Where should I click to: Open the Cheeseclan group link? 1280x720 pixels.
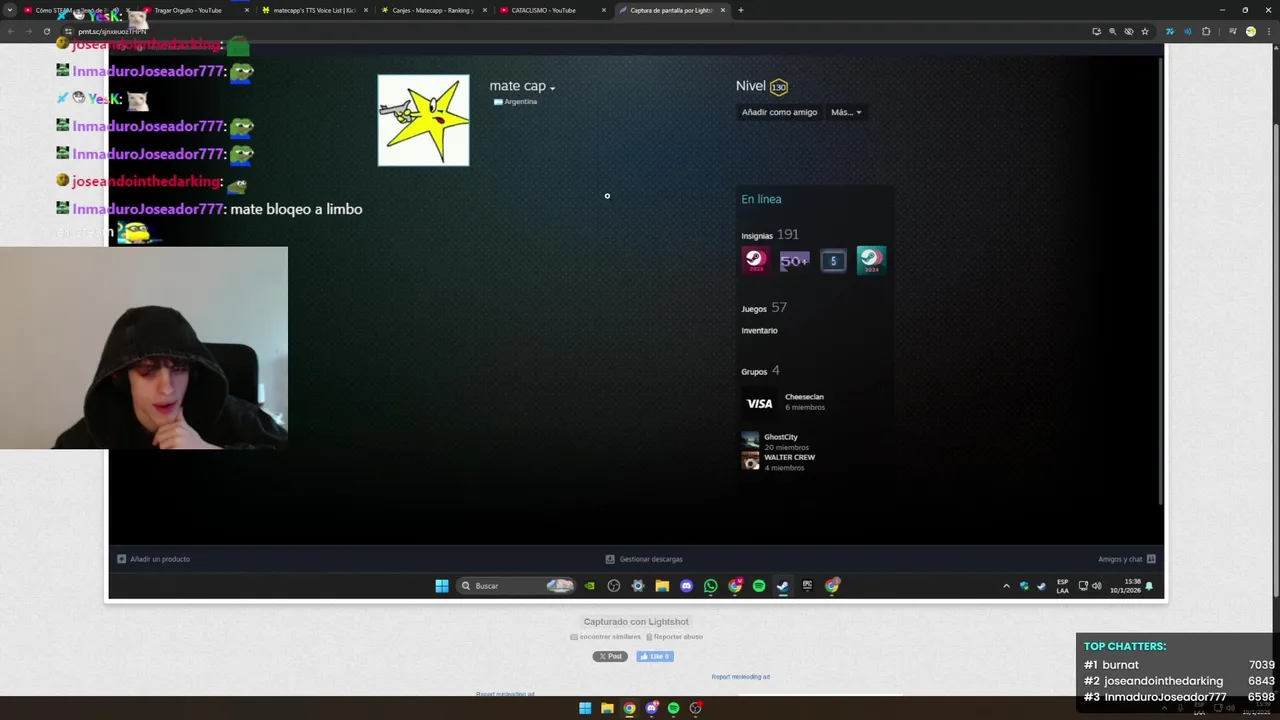coord(804,397)
